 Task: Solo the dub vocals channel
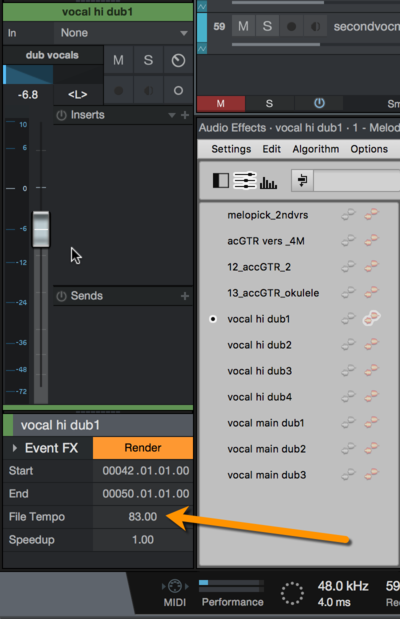tap(148, 60)
